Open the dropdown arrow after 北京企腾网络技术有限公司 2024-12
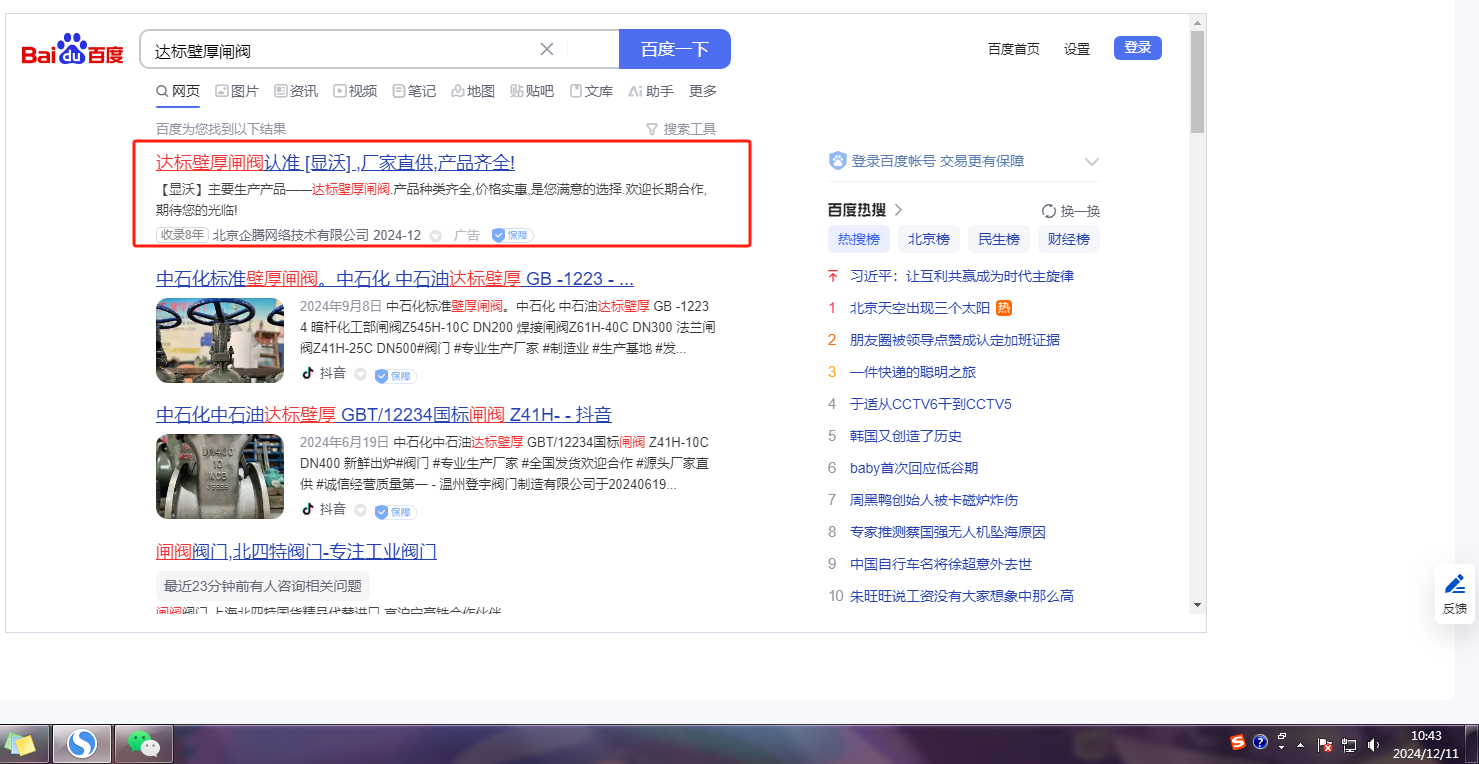This screenshot has height=764, width=1479. click(x=435, y=236)
